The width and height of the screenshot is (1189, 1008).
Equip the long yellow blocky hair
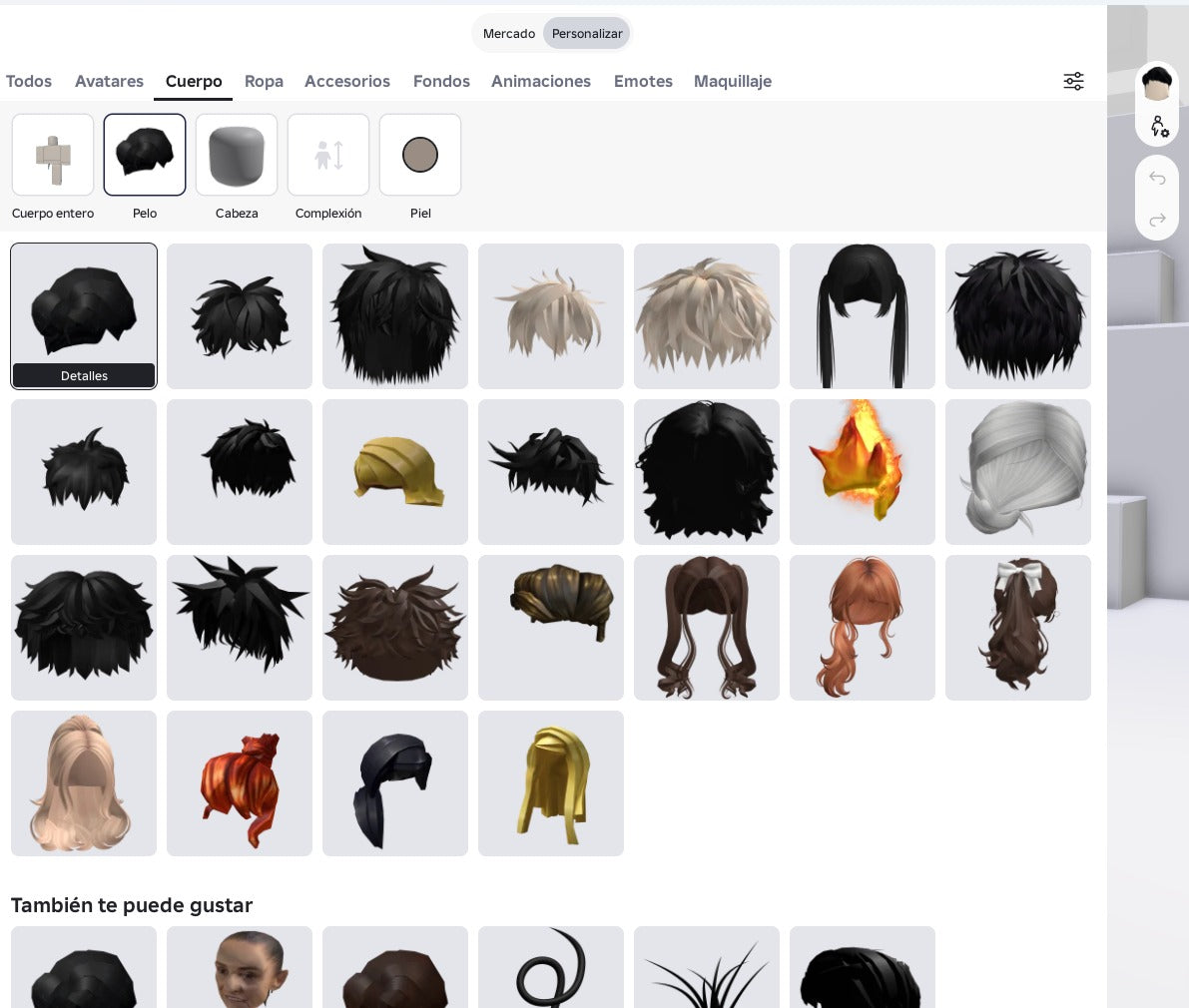(550, 783)
